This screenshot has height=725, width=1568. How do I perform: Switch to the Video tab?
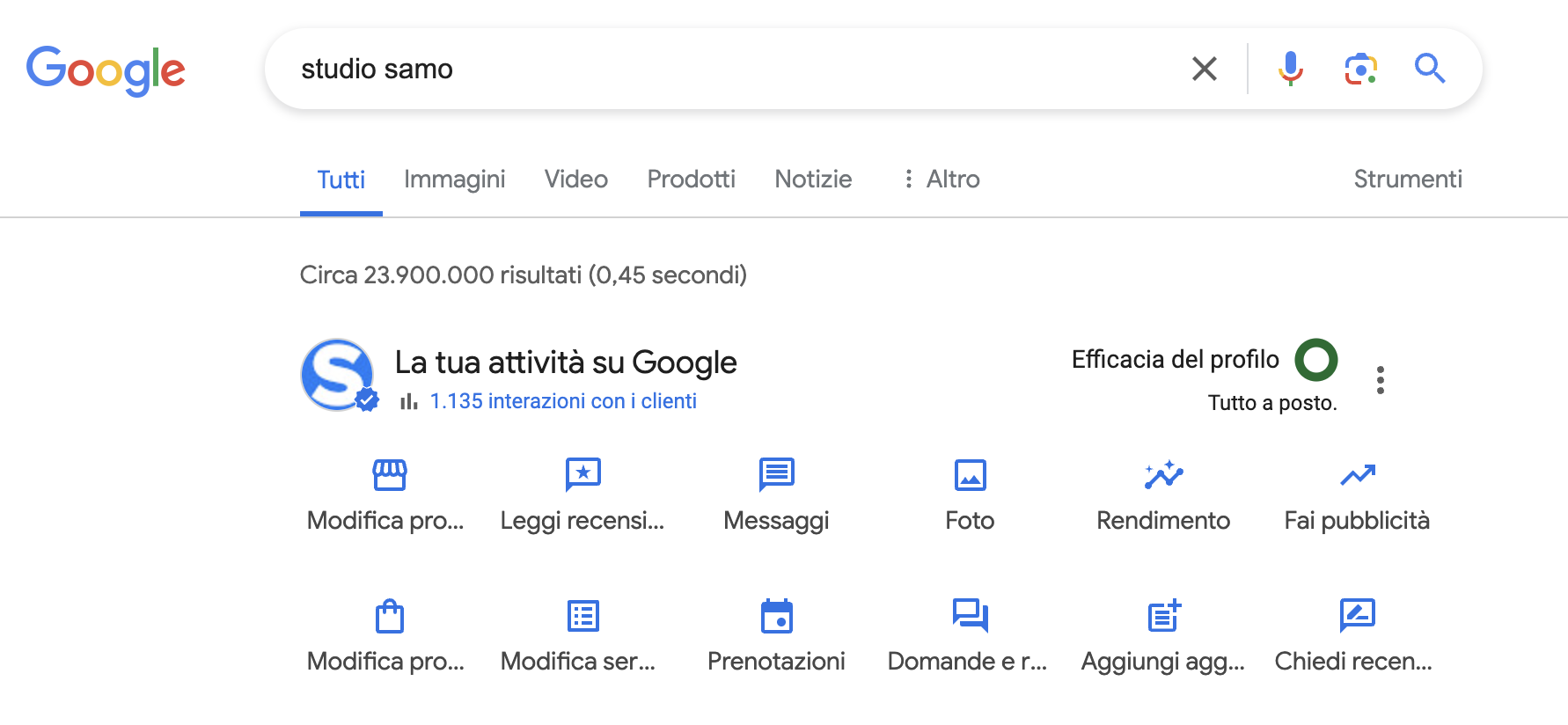575,179
